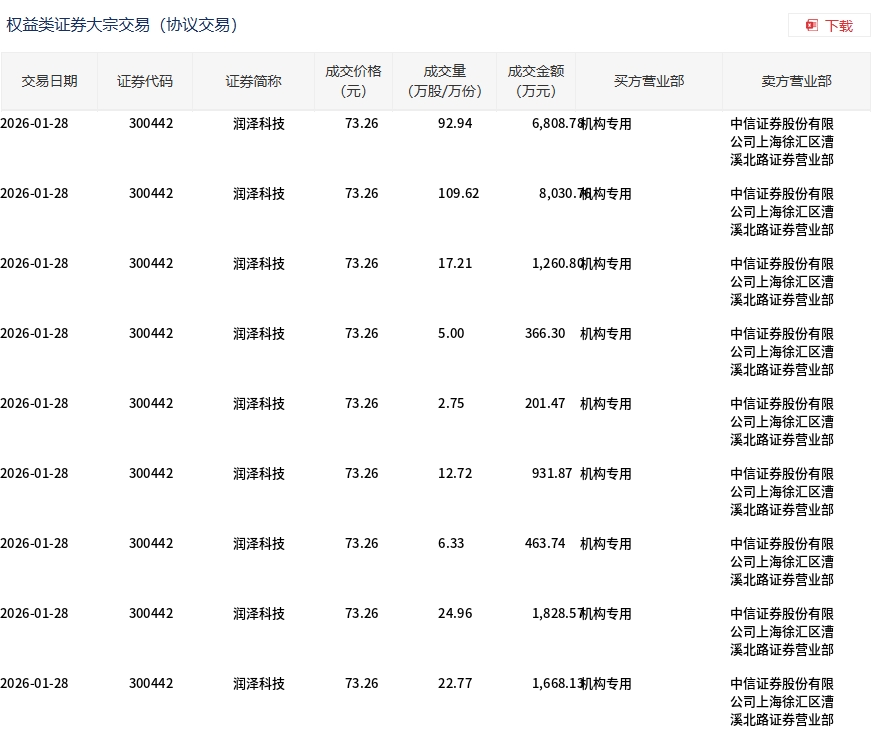
Task: Select the 买方营业部 column header
Action: point(648,80)
